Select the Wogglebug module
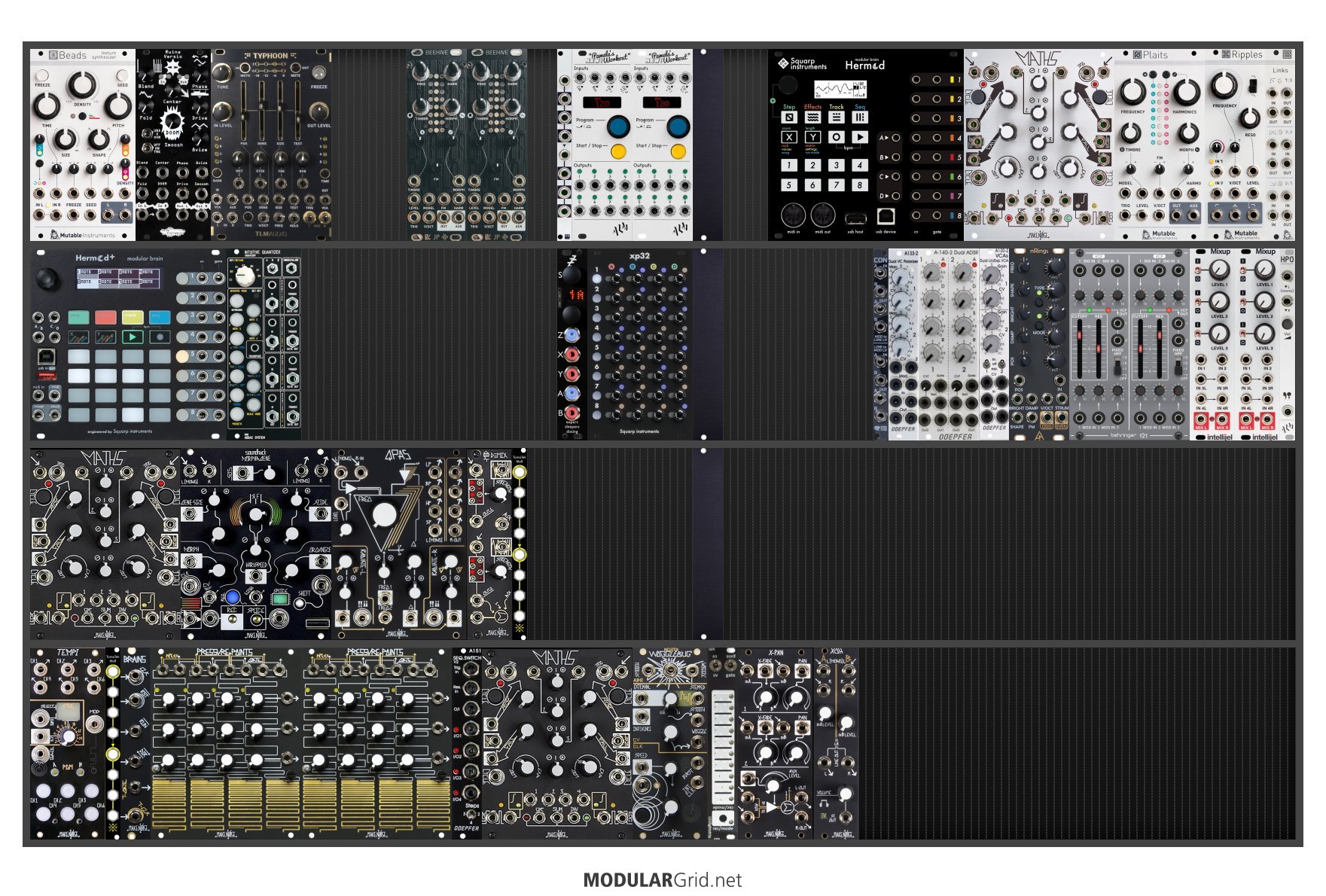The height and width of the screenshot is (896, 1326). click(x=670, y=743)
